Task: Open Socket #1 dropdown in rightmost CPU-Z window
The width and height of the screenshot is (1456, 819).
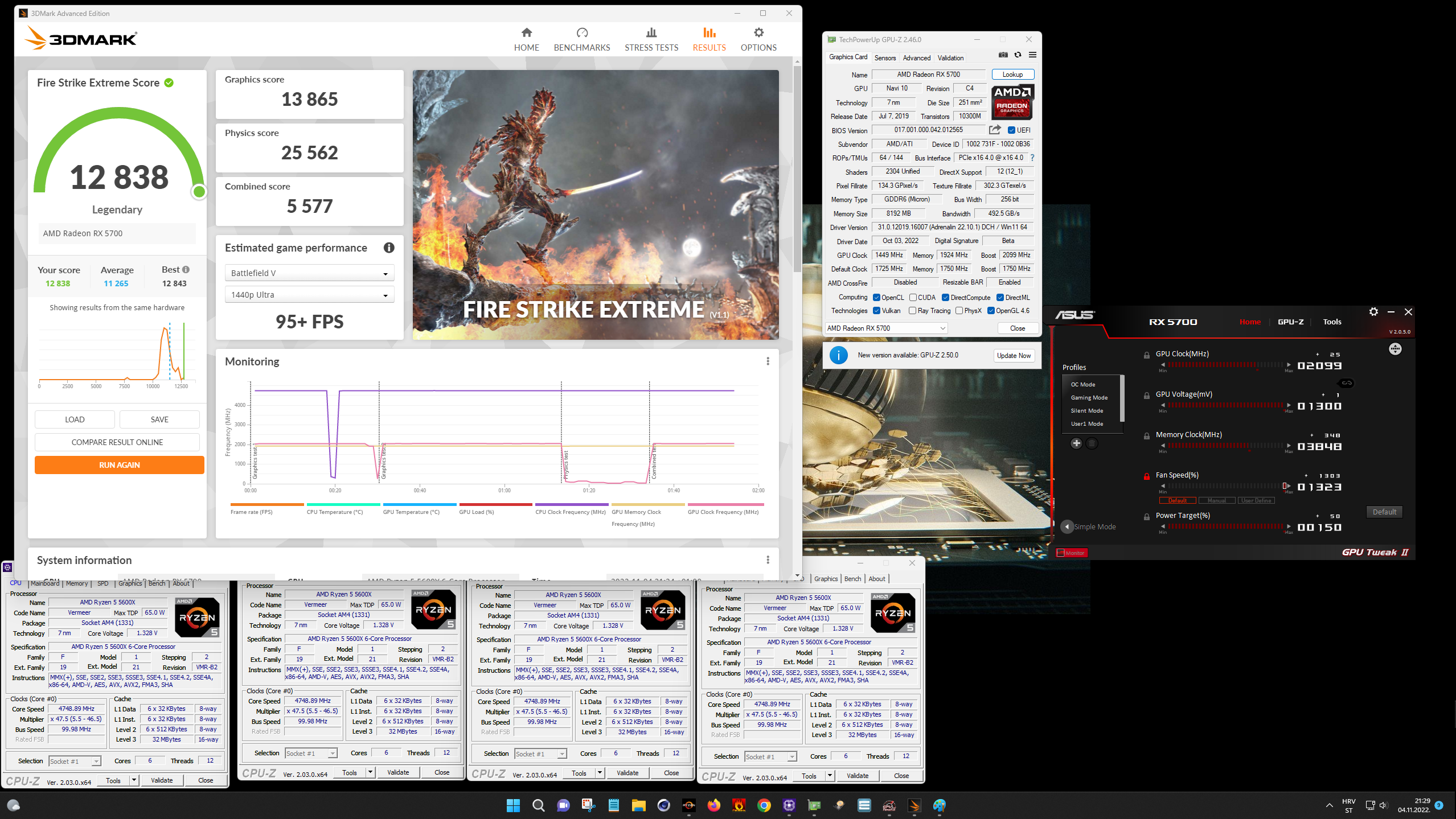Action: pos(770,757)
